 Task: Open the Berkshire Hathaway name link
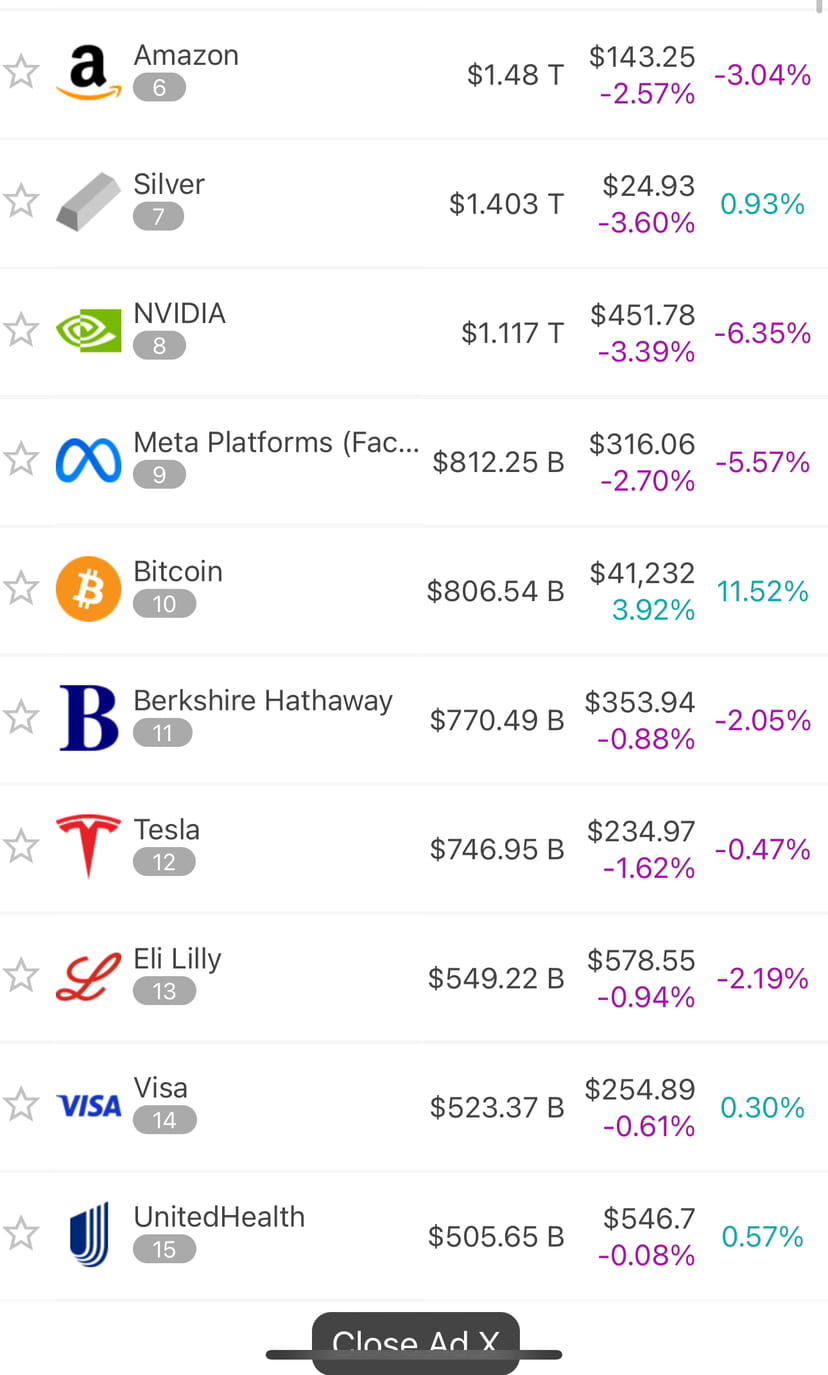263,701
